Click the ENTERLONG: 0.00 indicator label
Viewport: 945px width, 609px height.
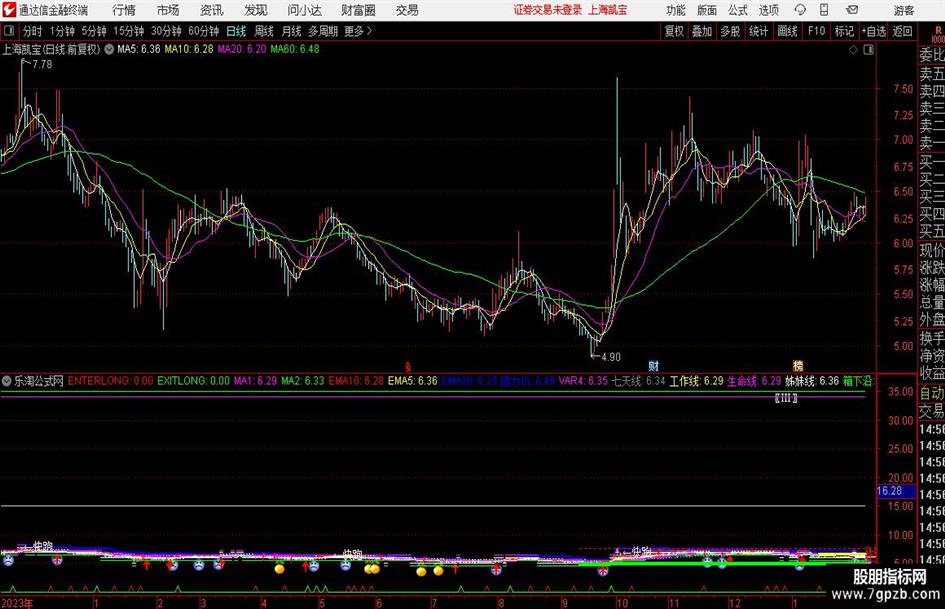110,381
